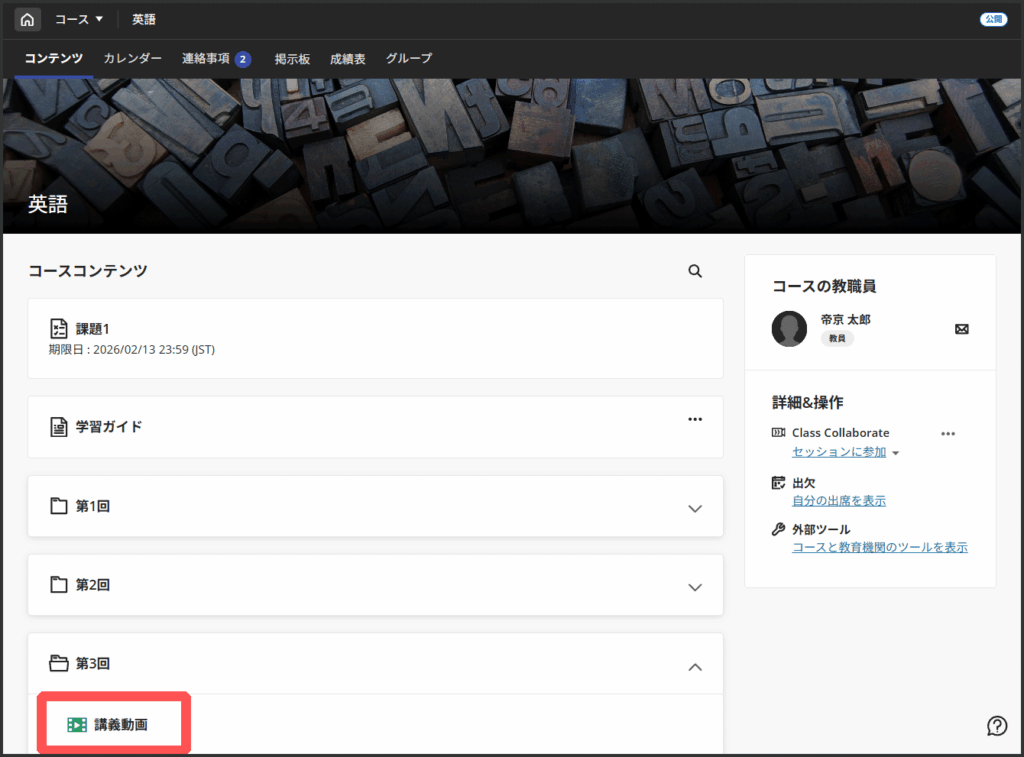
Task: Open the 課題1 assignment
Action: click(x=92, y=328)
